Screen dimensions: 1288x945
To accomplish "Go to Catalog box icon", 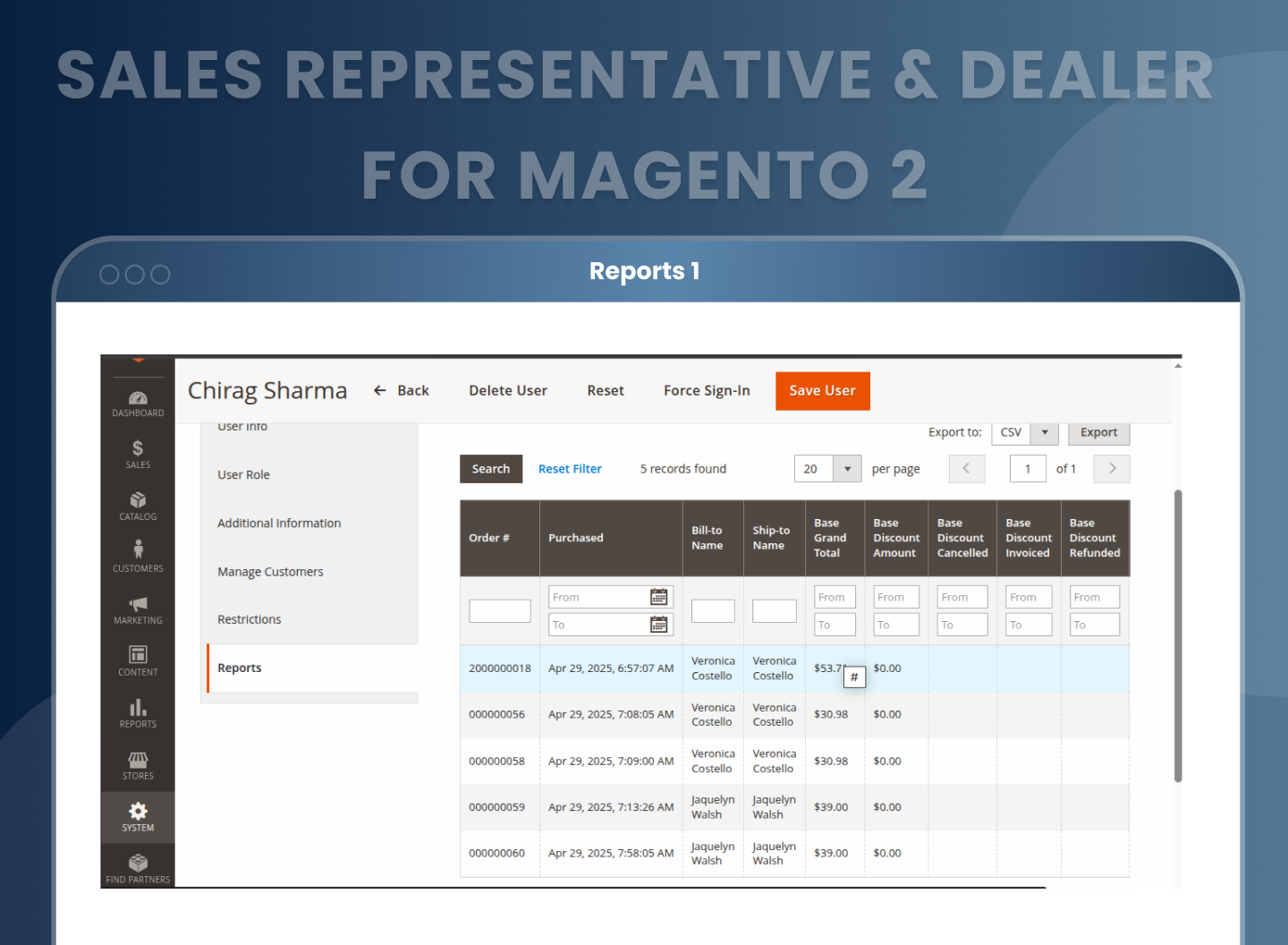I will 138,500.
